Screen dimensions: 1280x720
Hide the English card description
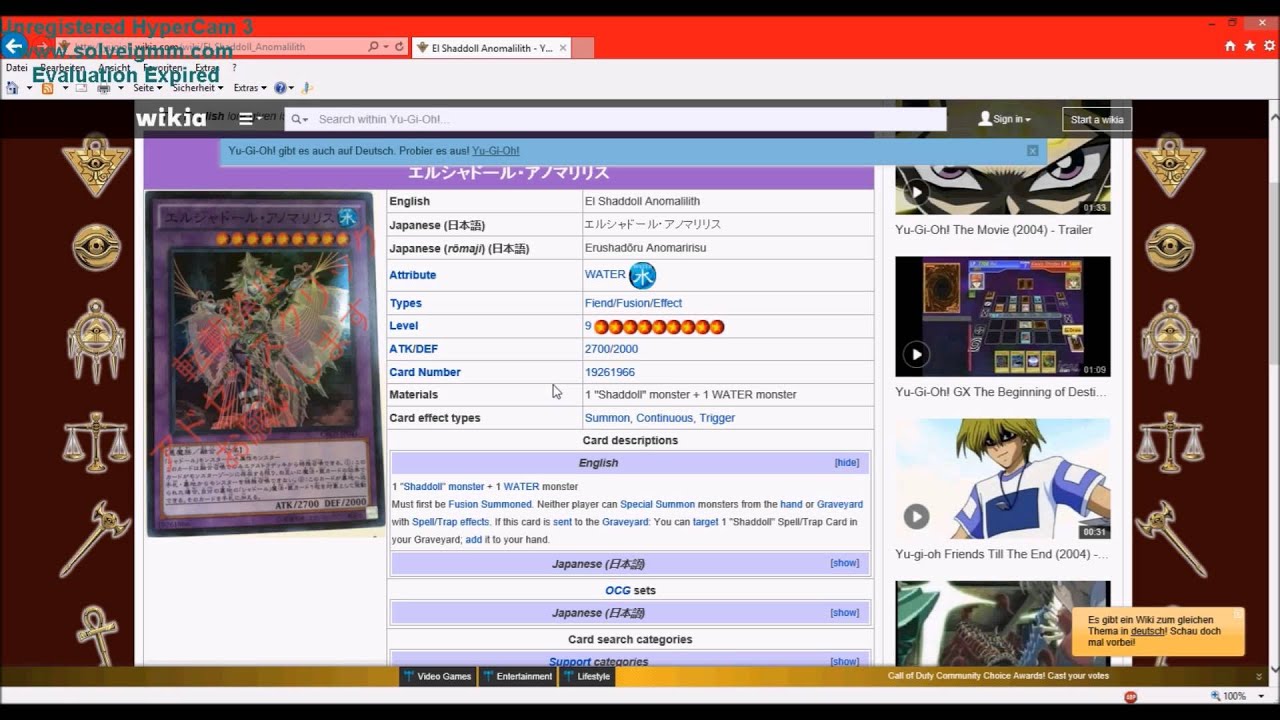[847, 463]
